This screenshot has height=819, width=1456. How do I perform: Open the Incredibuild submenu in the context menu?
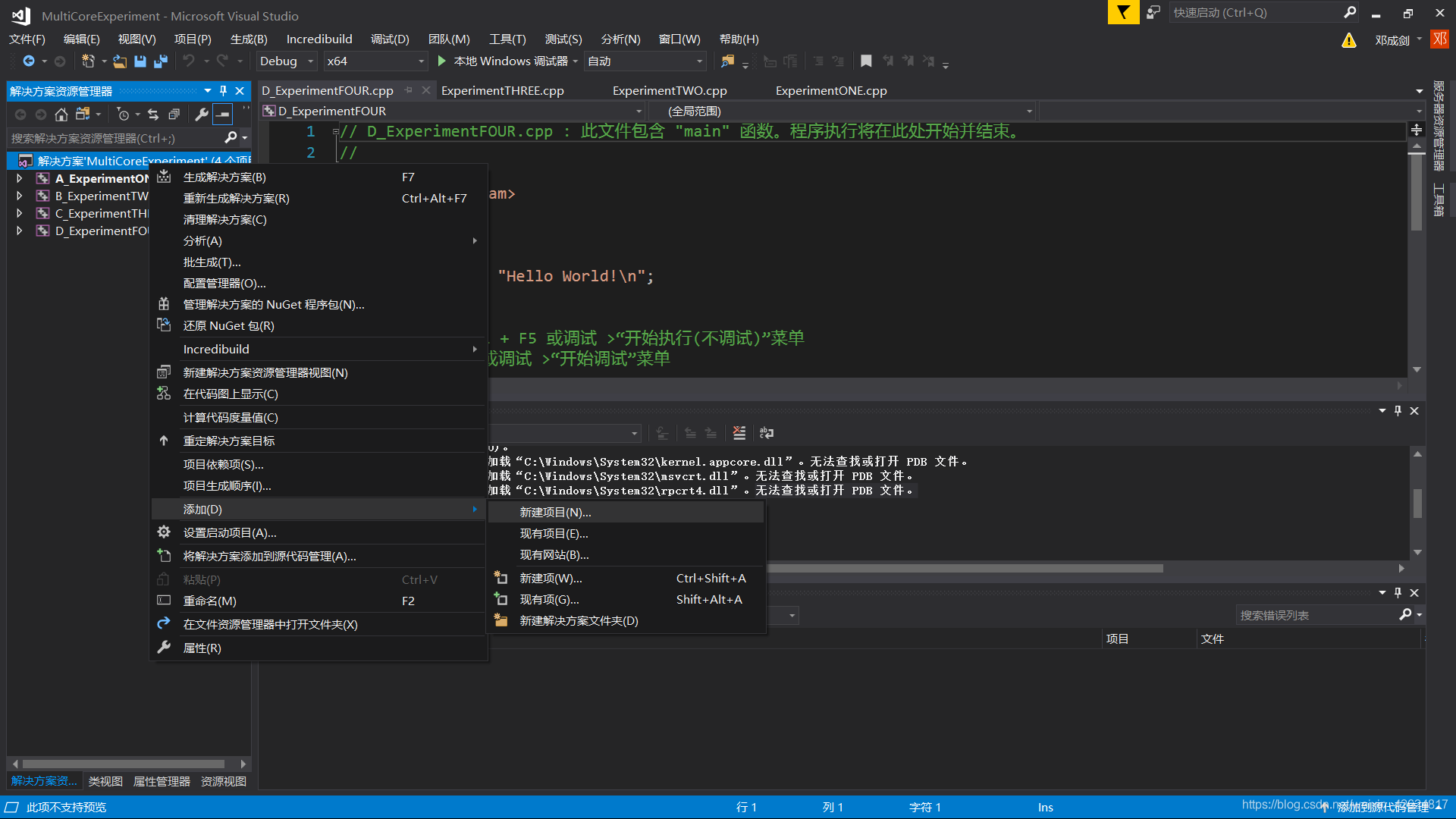(319, 350)
